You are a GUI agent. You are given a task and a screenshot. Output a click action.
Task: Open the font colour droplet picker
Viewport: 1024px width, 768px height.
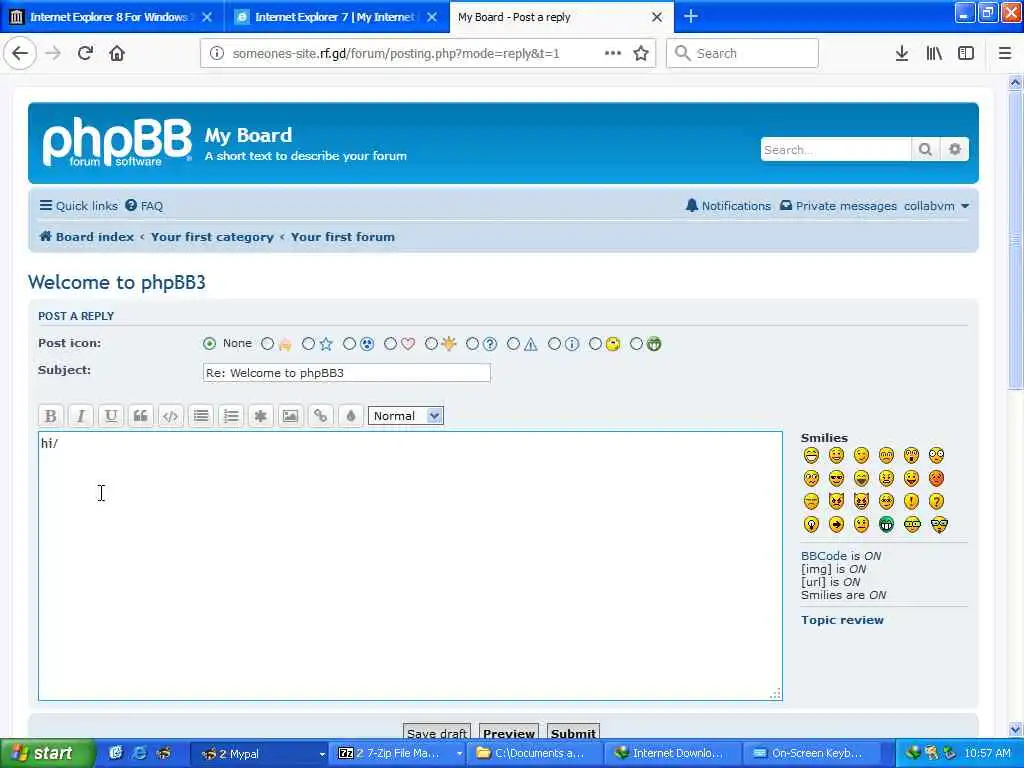(351, 416)
